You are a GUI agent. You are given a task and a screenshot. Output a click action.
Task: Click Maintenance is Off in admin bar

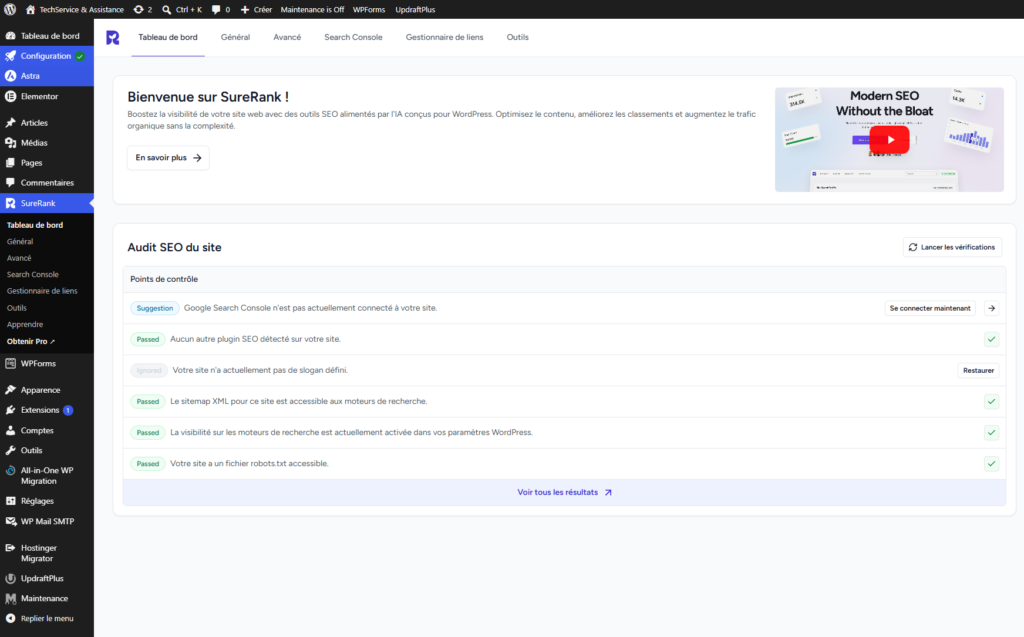click(x=312, y=9)
